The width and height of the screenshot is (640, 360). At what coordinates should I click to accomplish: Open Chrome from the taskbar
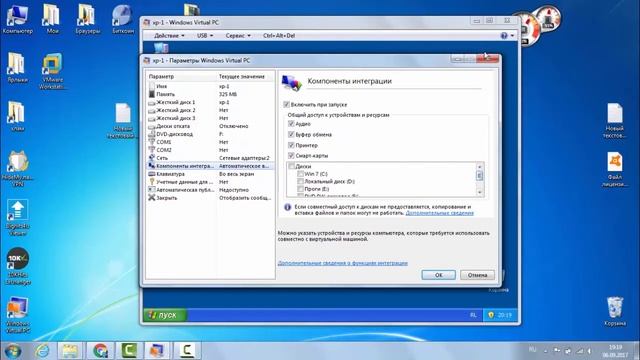coord(100,351)
